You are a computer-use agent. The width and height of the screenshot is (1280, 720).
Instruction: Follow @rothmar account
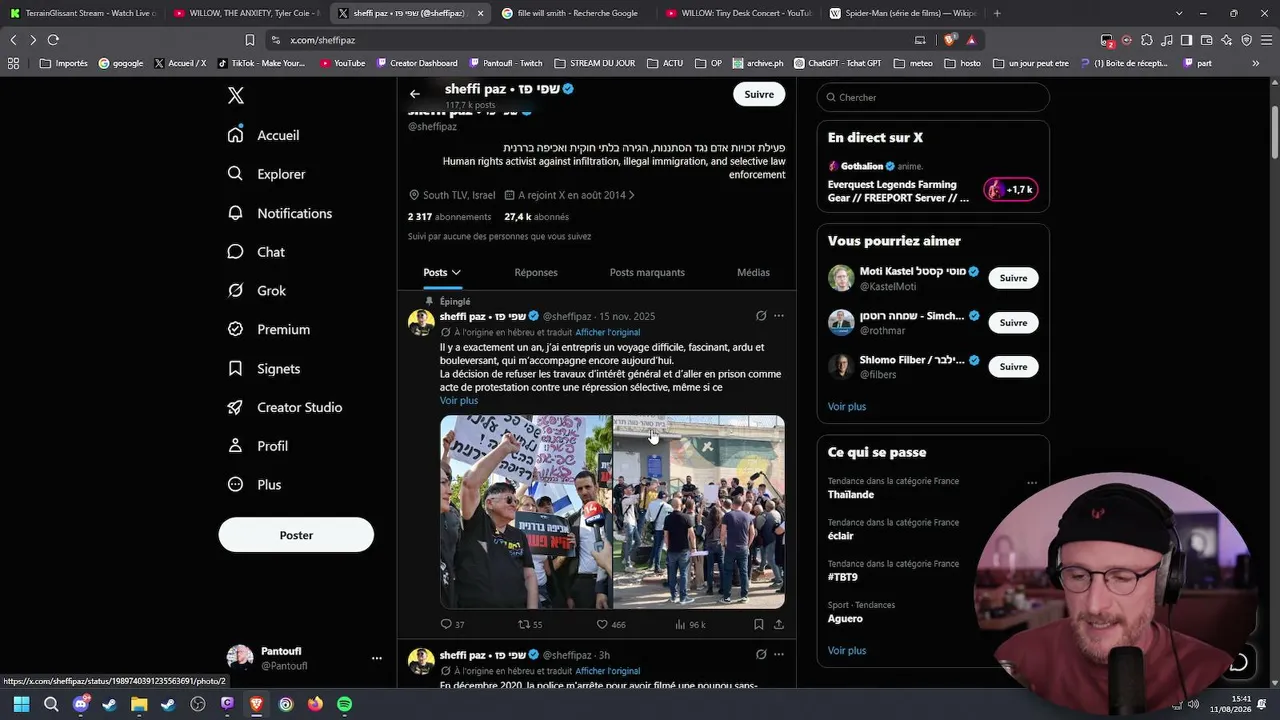(1013, 323)
